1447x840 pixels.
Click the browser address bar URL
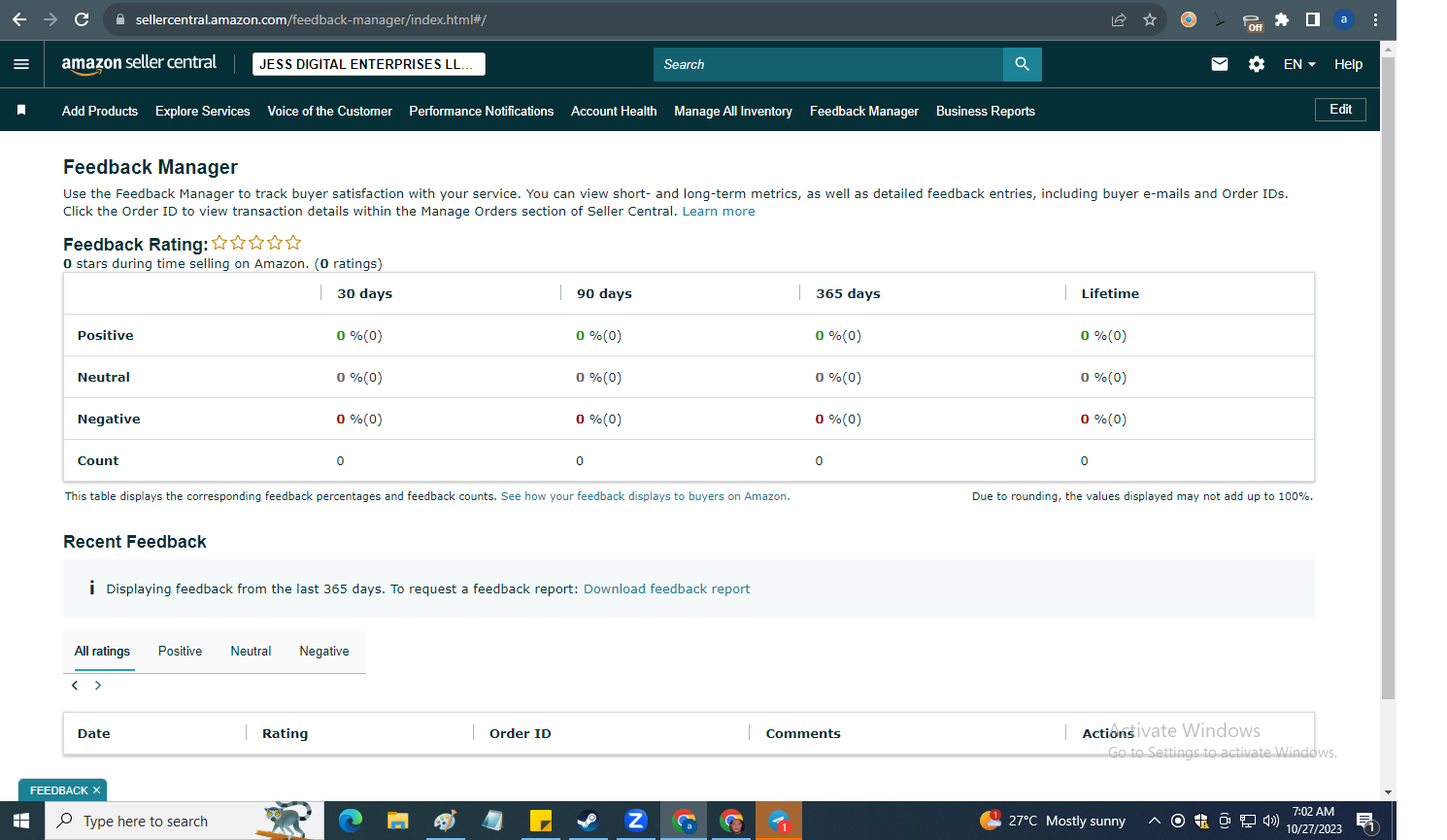tap(311, 19)
